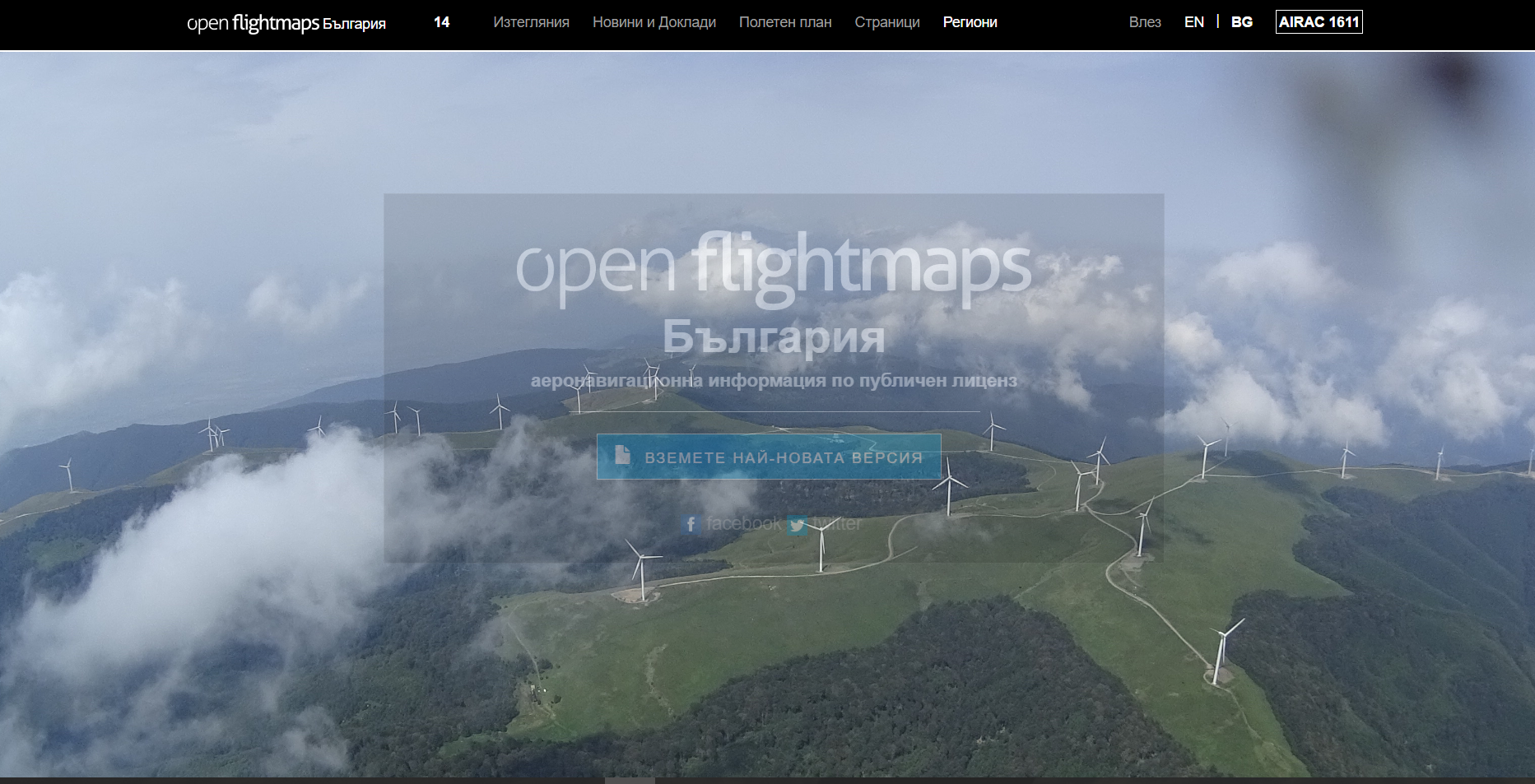
Task: Expand the Региони menu
Action: [x=970, y=22]
